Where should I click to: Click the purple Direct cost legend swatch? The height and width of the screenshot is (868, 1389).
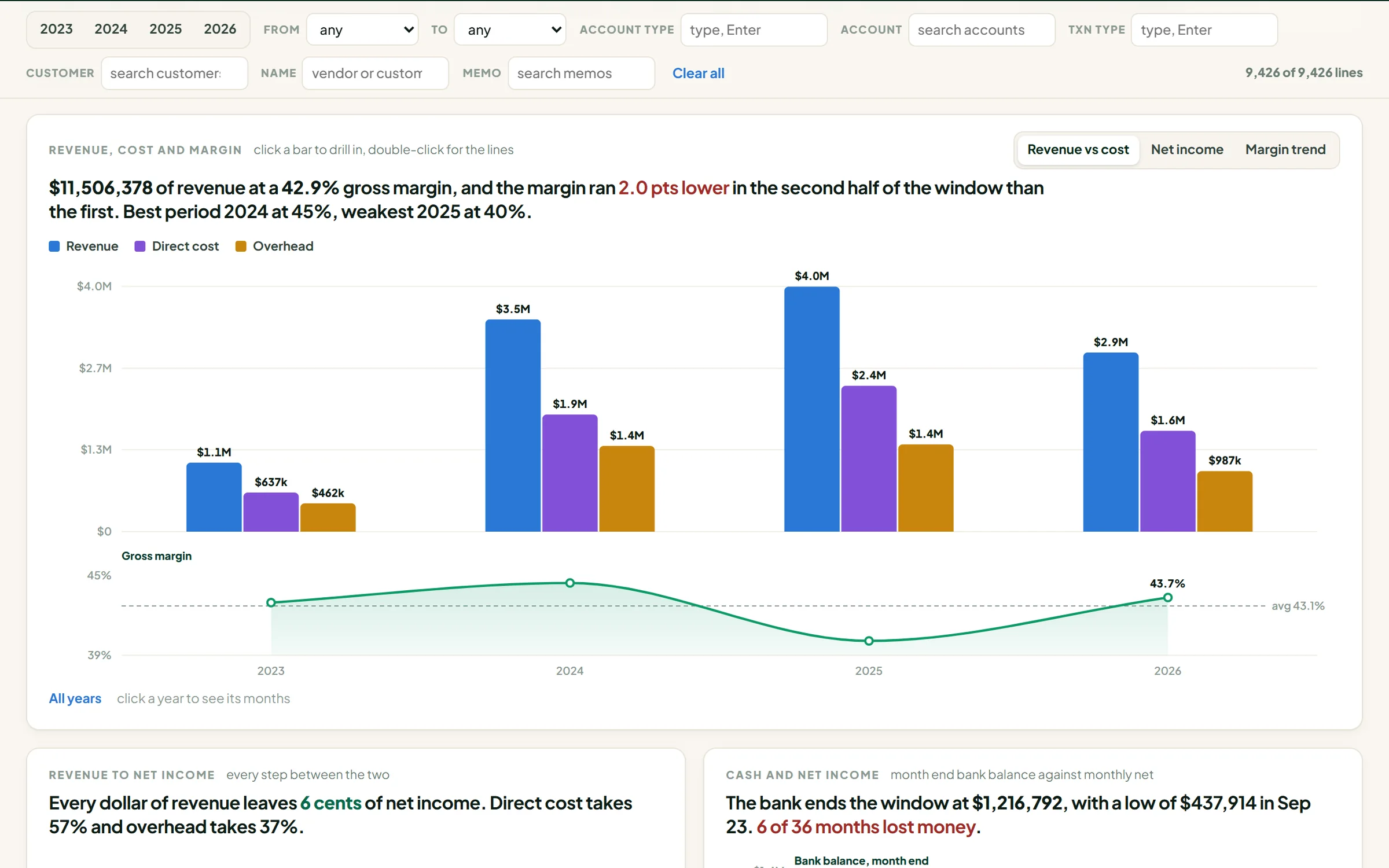139,246
